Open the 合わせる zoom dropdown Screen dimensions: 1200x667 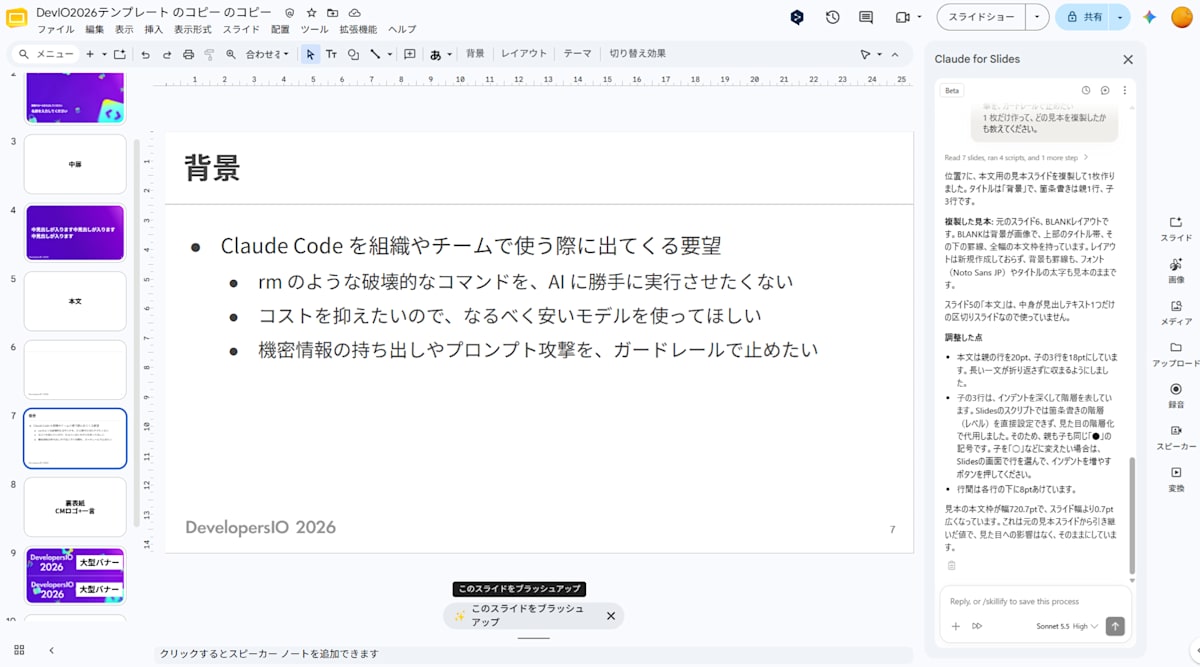(x=267, y=54)
